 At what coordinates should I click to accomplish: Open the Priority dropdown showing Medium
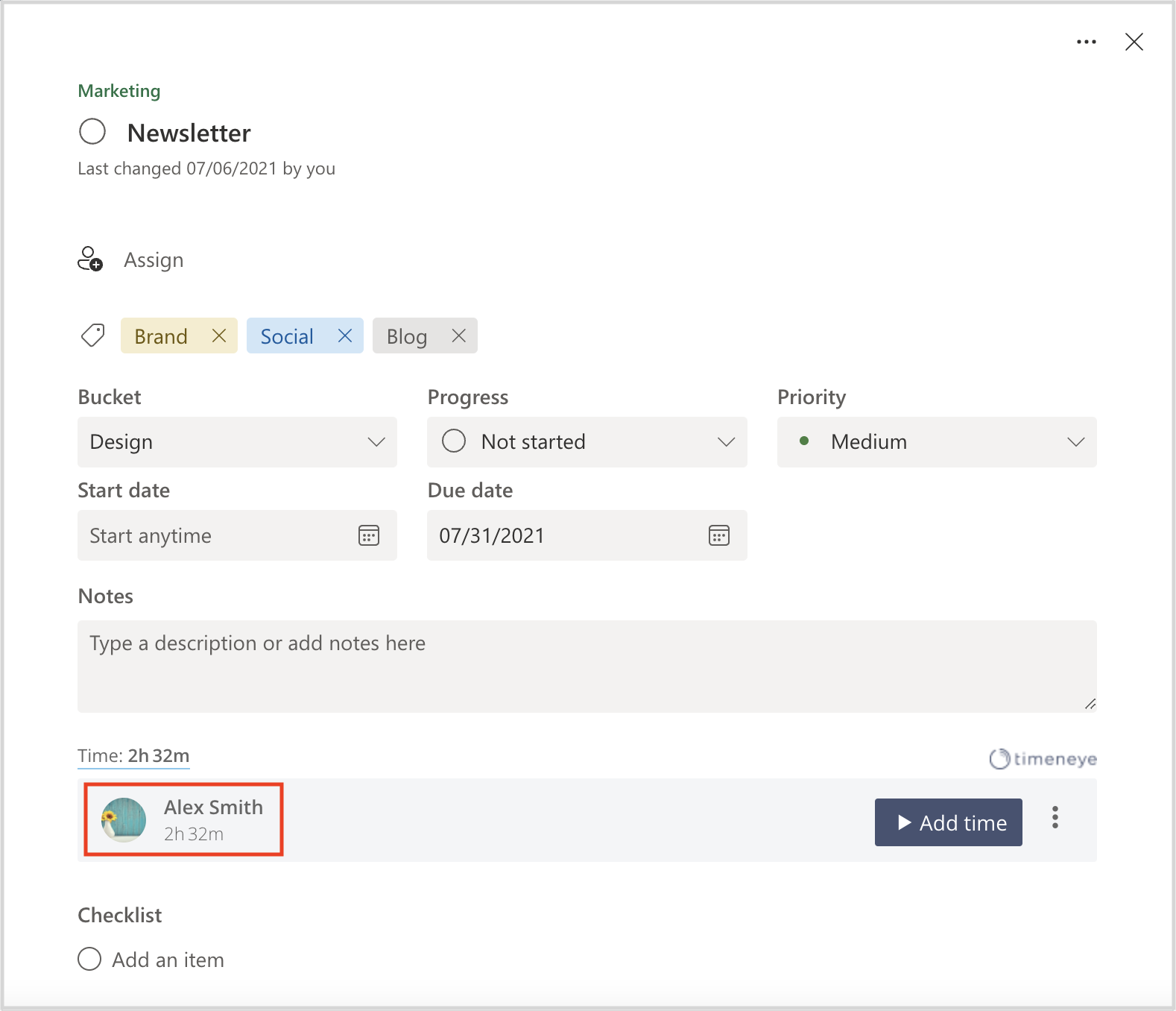(x=937, y=442)
